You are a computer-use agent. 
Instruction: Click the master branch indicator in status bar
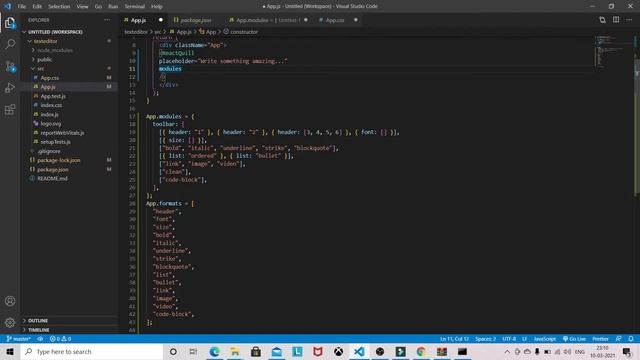pos(19,339)
